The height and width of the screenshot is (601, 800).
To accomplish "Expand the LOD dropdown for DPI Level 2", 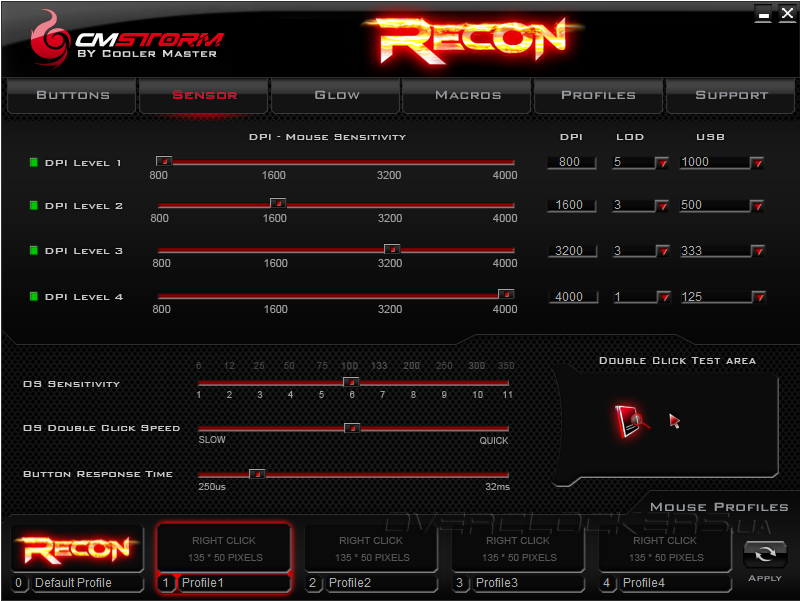I will [662, 206].
